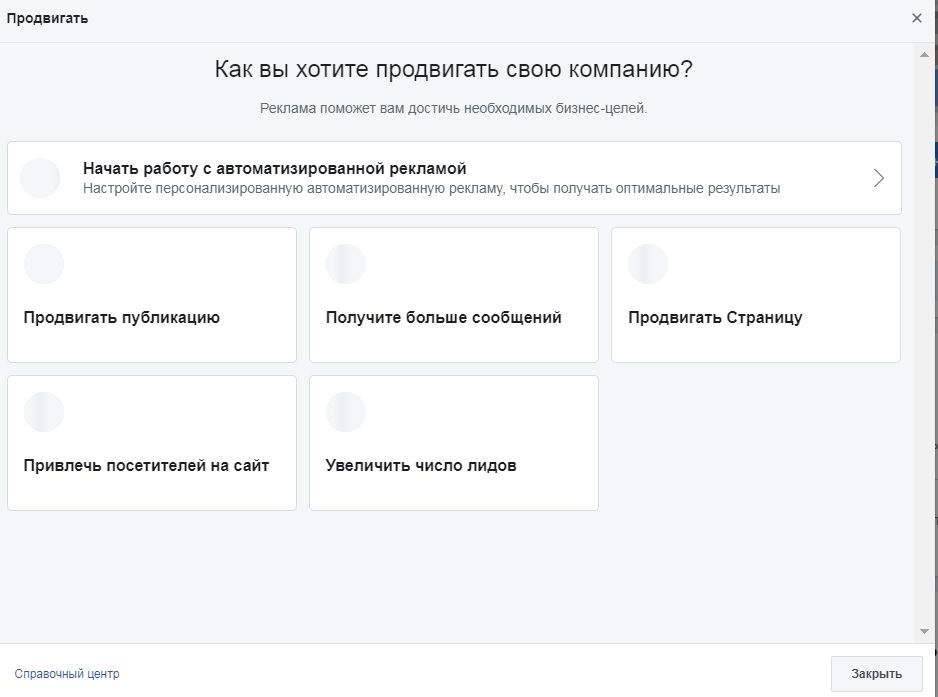Click placeholder icon on 'Продвигать Страницу' card
Screen dimensions: 938x697
[x=648, y=264]
